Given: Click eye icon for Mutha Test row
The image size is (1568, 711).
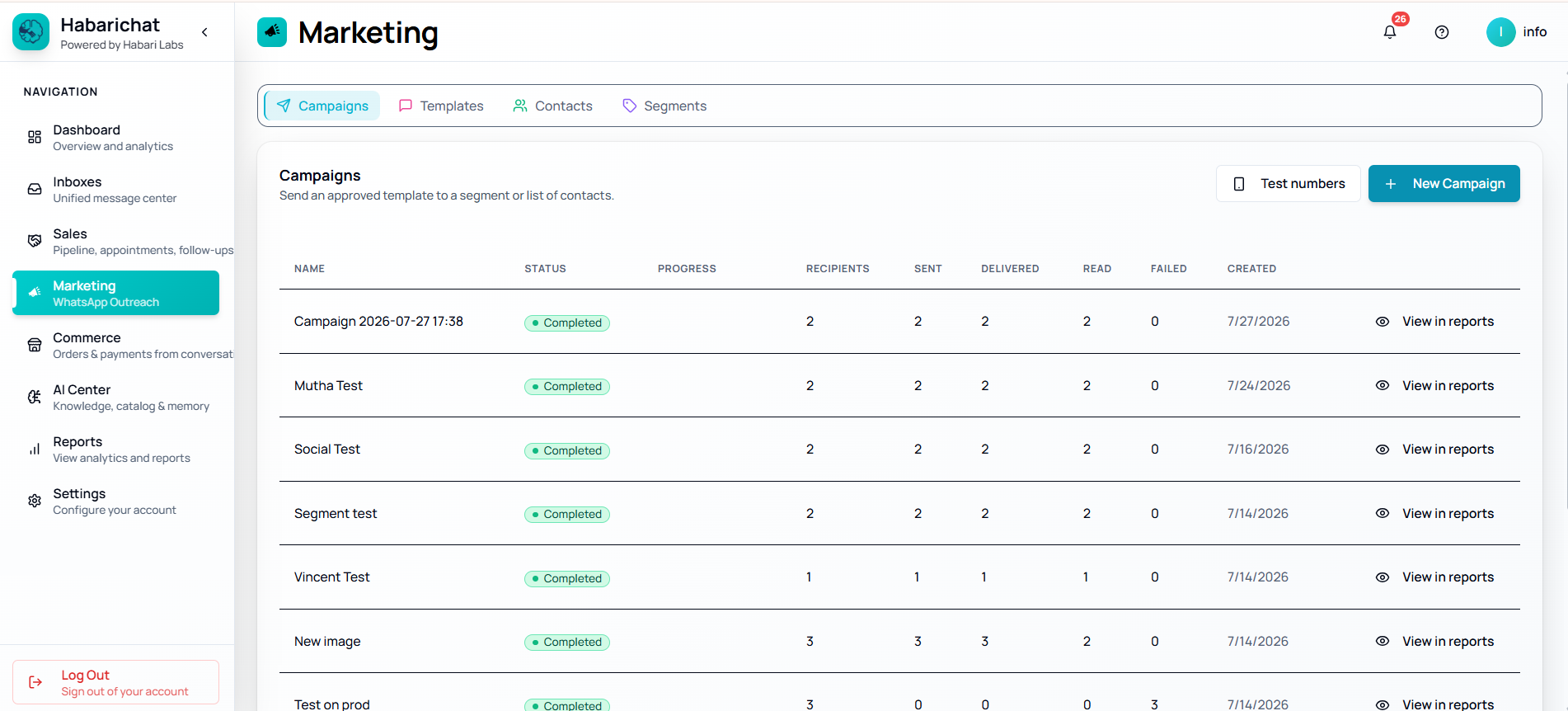Looking at the screenshot, I should [x=1383, y=385].
